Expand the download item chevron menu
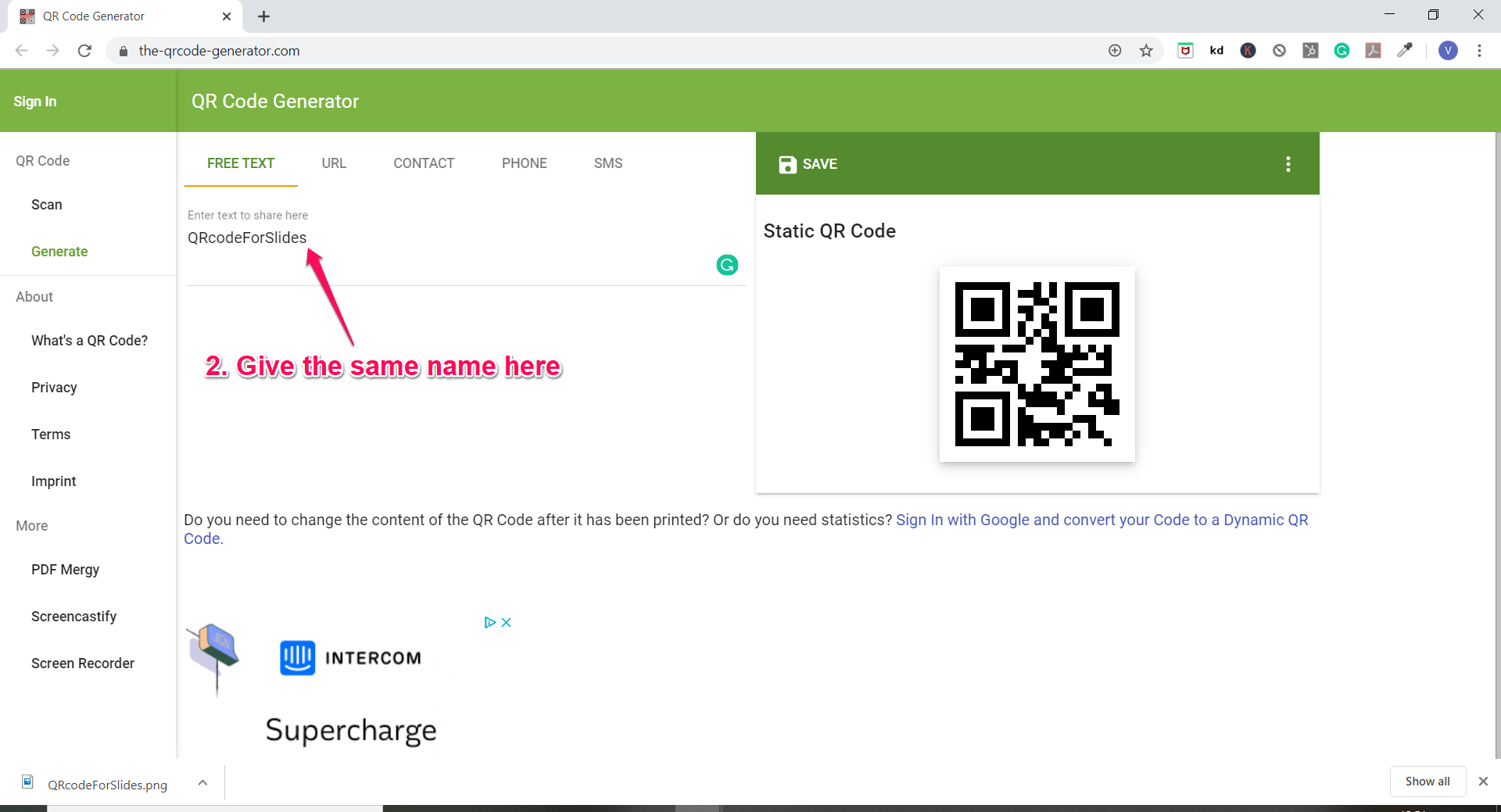Image resolution: width=1501 pixels, height=812 pixels. tap(202, 782)
